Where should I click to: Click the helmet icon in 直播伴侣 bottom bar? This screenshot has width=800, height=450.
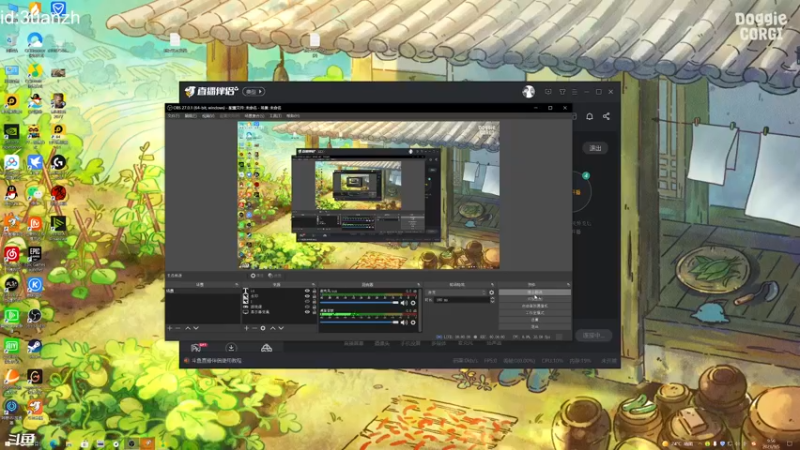point(266,348)
